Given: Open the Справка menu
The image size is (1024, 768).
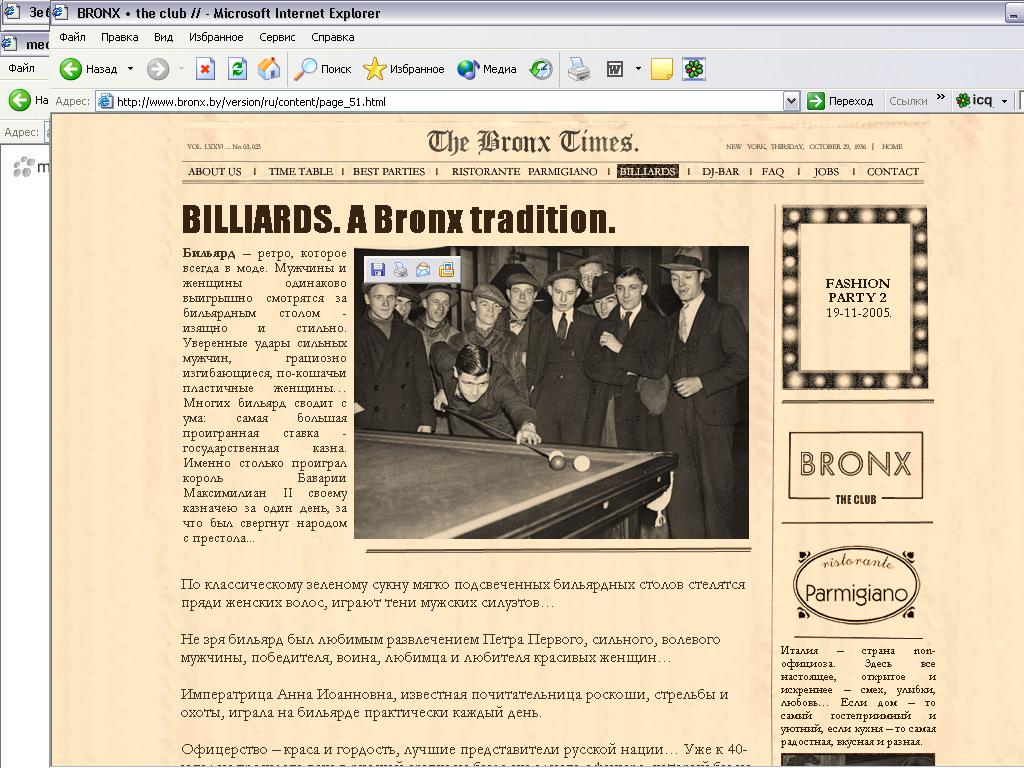Looking at the screenshot, I should coord(332,37).
